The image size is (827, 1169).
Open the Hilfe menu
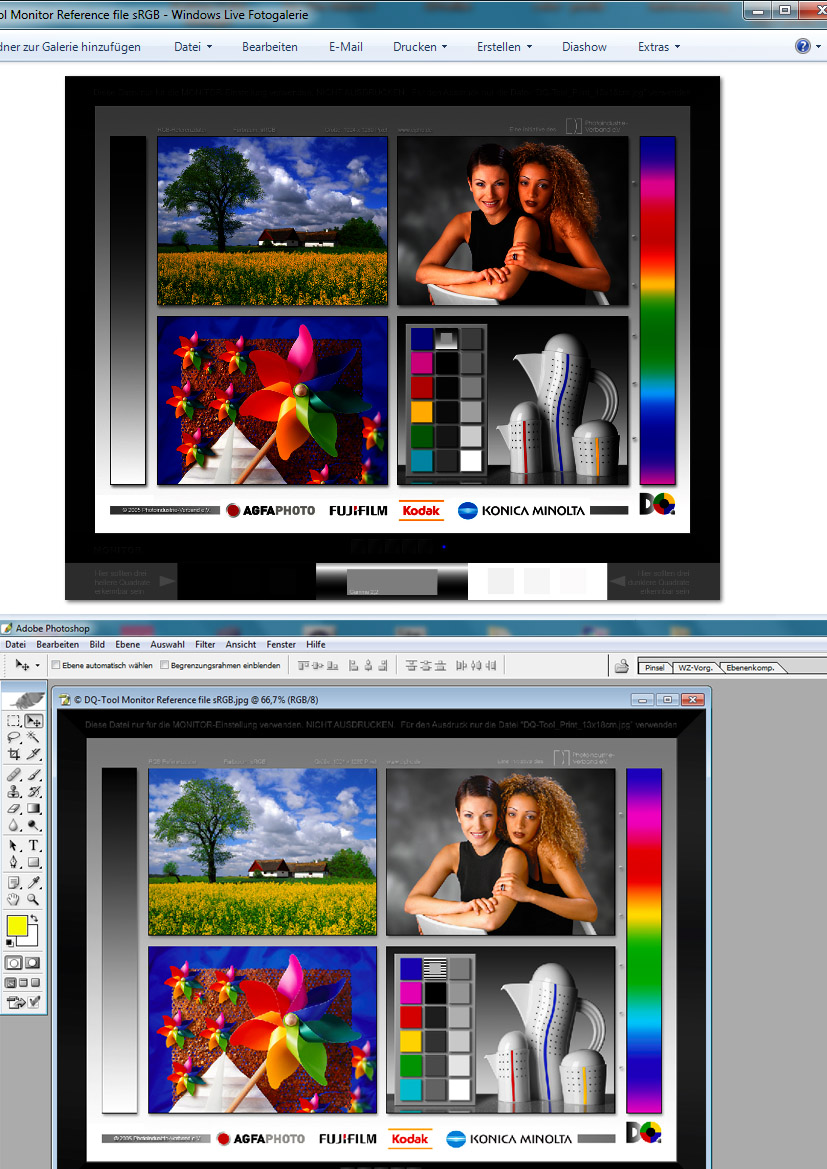click(315, 644)
